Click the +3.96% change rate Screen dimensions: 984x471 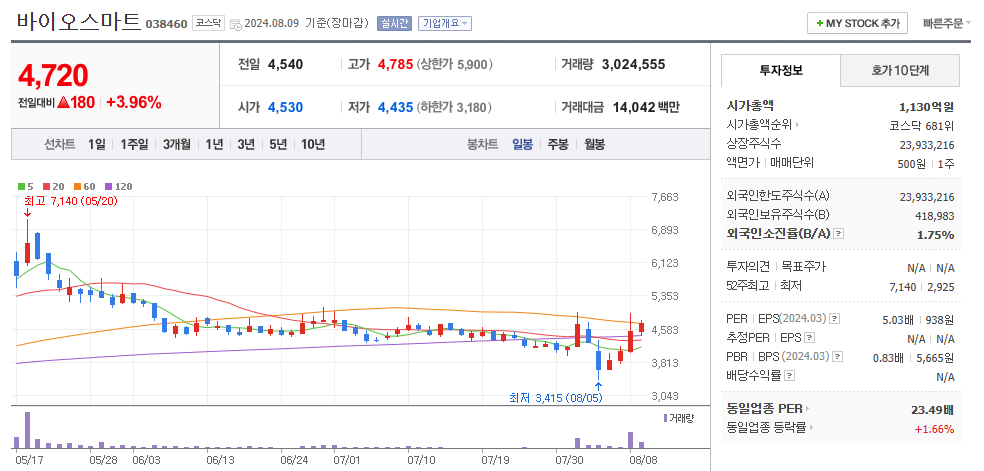pyautogui.click(x=134, y=103)
